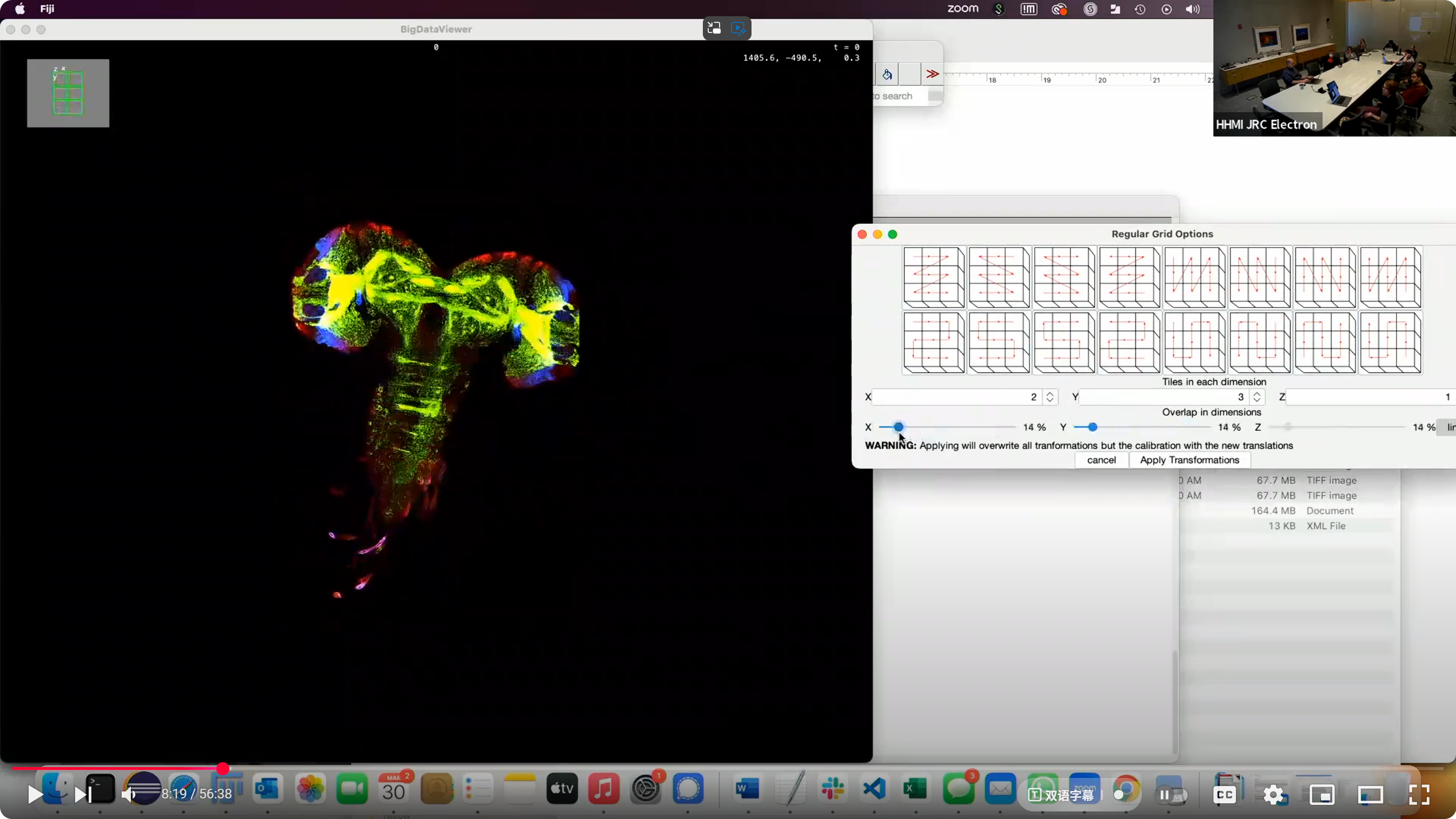Mute the video volume speaker
Viewport: 1456px width, 819px height.
tap(128, 795)
